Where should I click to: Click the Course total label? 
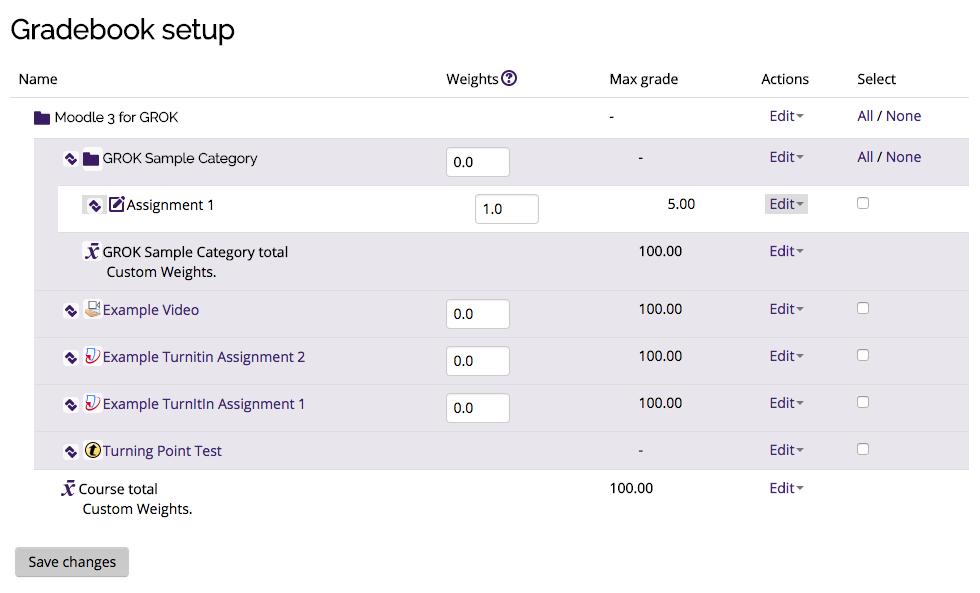coord(118,489)
